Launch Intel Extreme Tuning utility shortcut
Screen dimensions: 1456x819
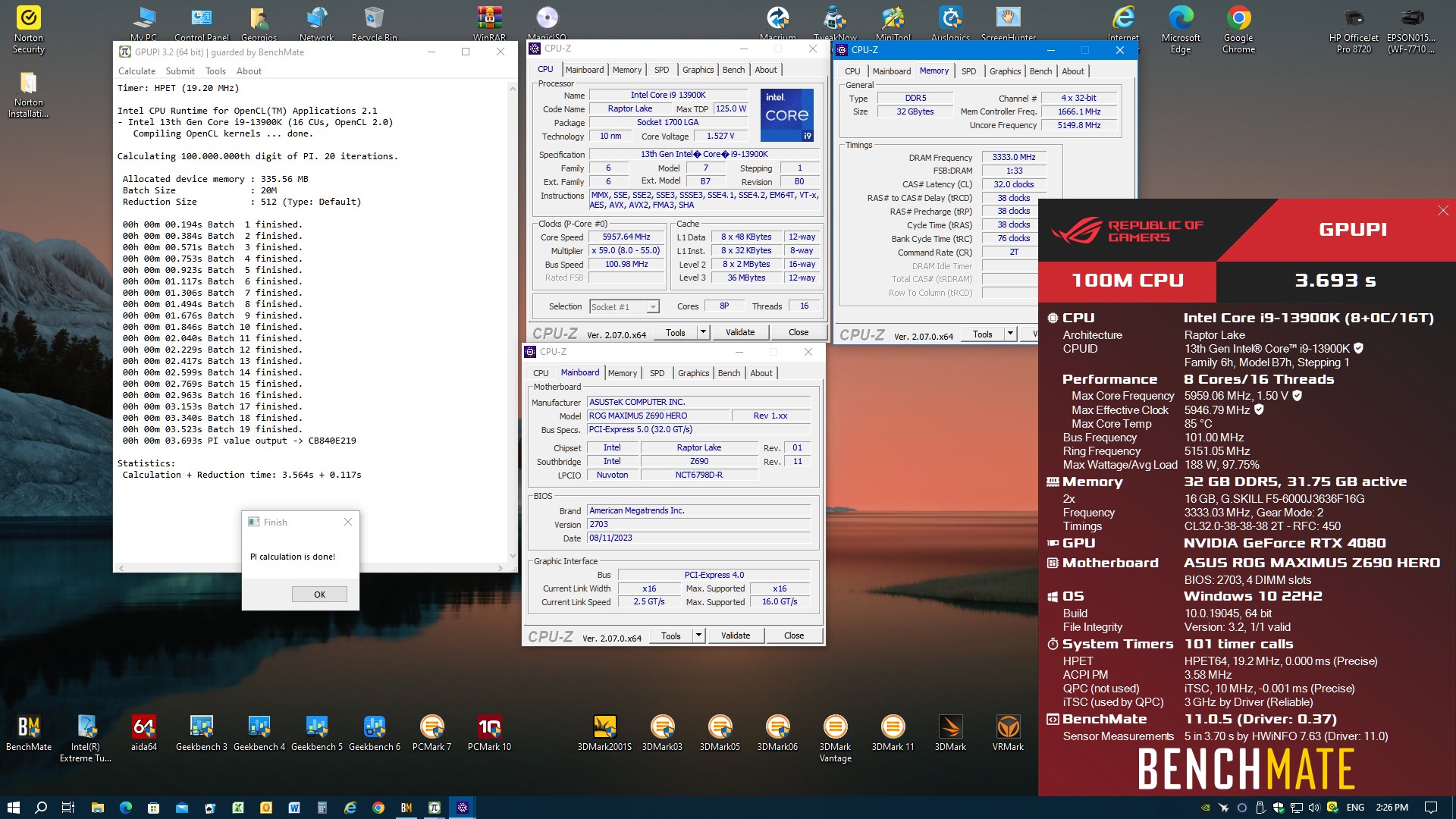(86, 738)
